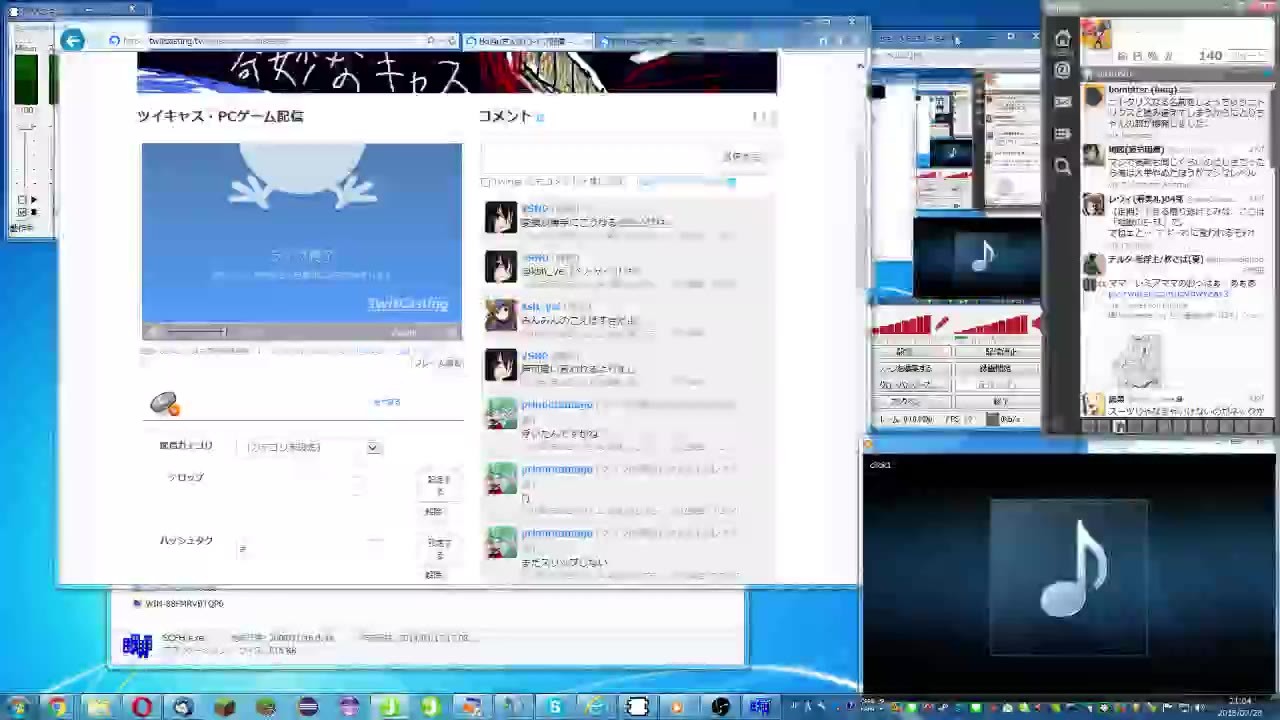Open the home timeline in Twitter client sidebar
1280x720 pixels.
pyautogui.click(x=1062, y=39)
